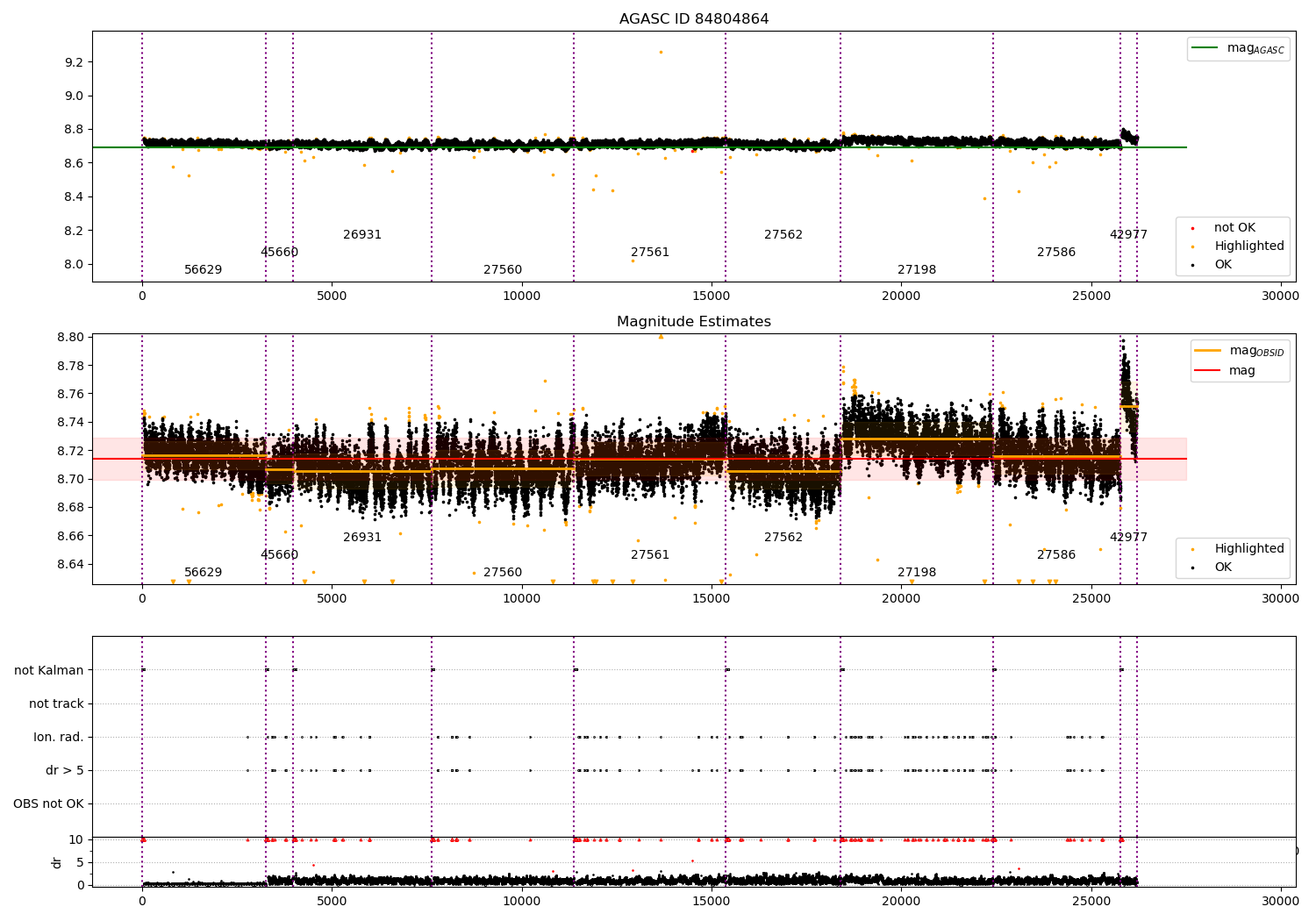Click the 8.64 tick on middle plot
The height and width of the screenshot is (921, 1316).
point(70,565)
